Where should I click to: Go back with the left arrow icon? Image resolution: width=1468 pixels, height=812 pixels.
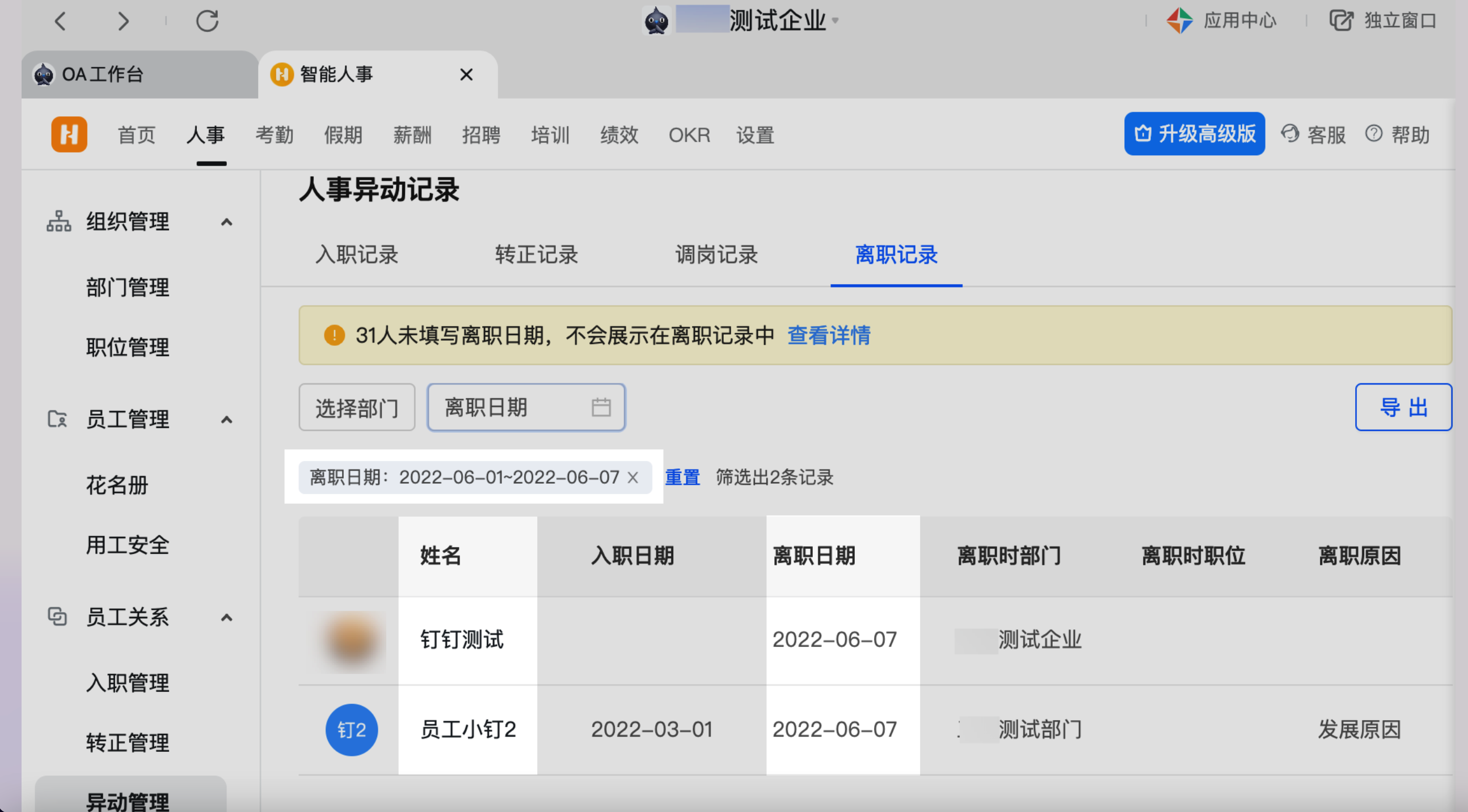pos(61,21)
